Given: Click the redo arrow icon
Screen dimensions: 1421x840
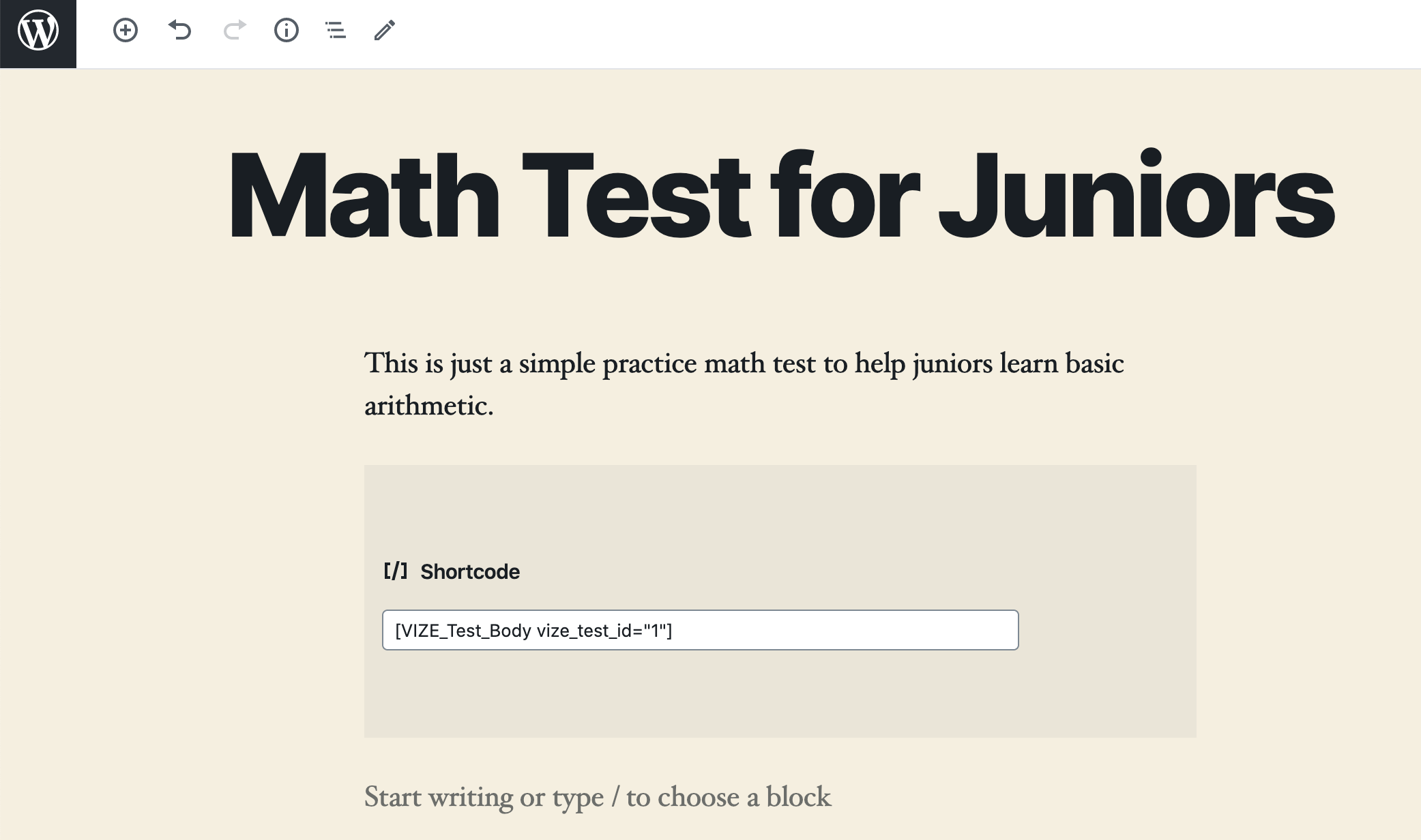Looking at the screenshot, I should (x=235, y=31).
